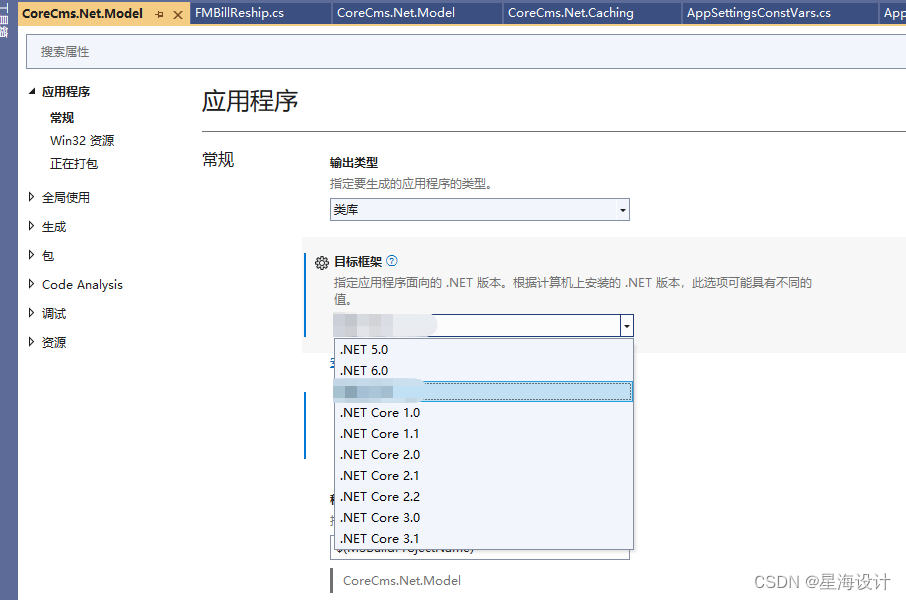The image size is (906, 600).
Task: Choose .NET Core 3.1
Action: coord(484,539)
